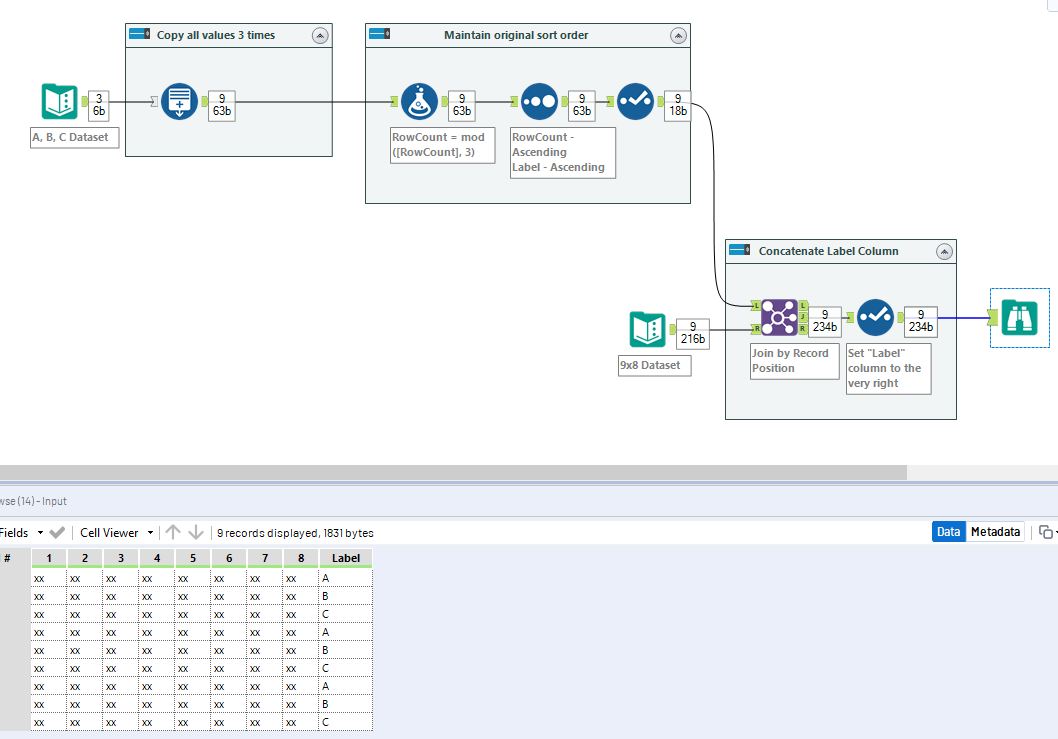Switch to the Metadata tab
1058x739 pixels.
tap(995, 531)
